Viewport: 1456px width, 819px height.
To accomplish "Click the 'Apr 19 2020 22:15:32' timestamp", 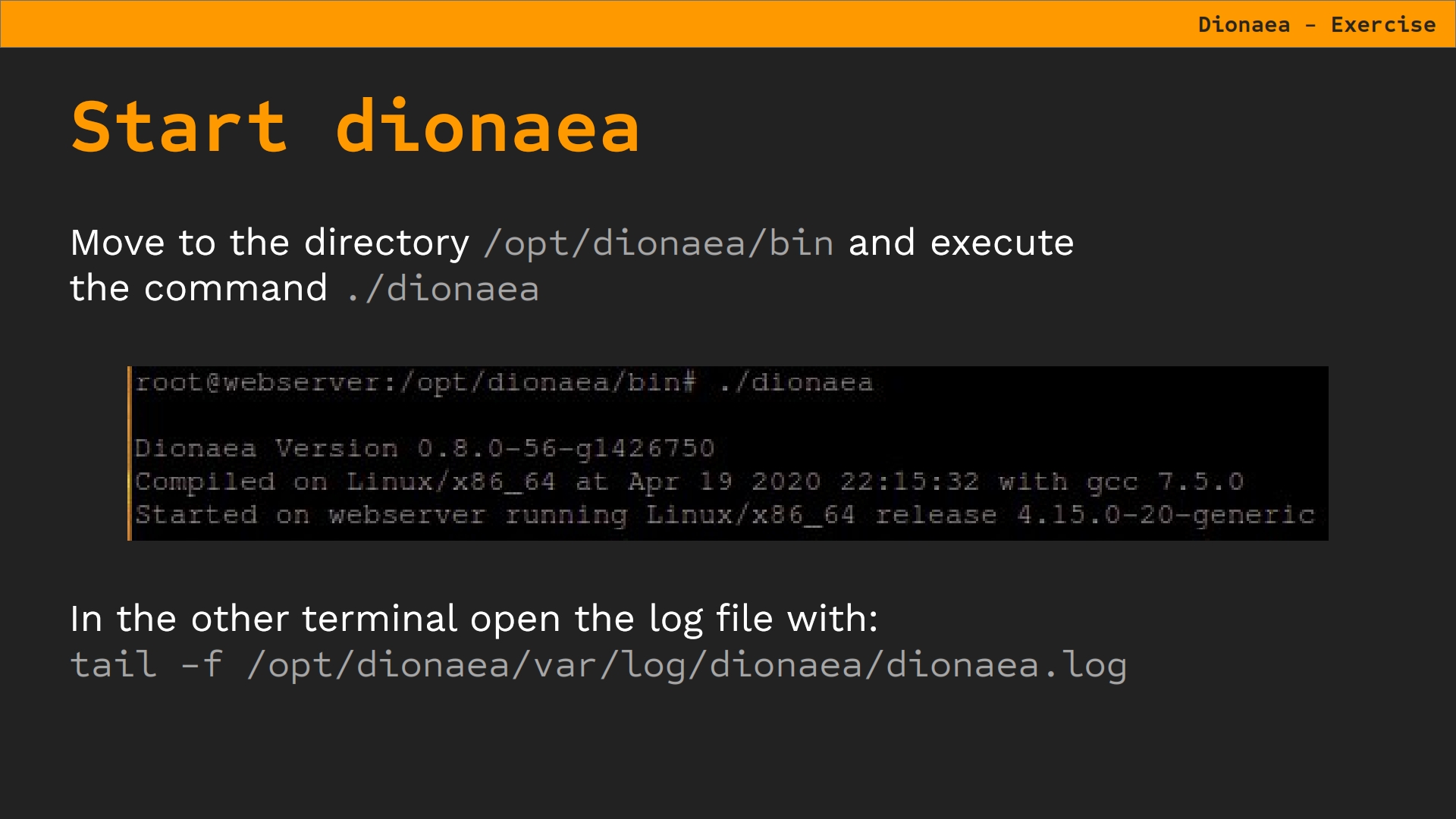I will tap(804, 482).
